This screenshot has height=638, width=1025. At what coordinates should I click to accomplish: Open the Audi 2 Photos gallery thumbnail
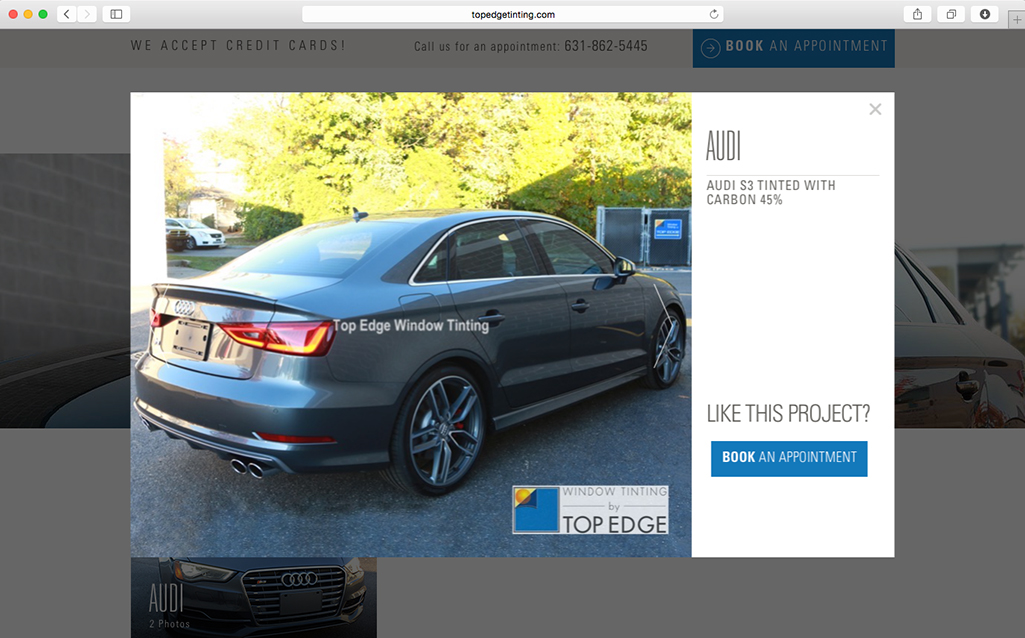254,597
